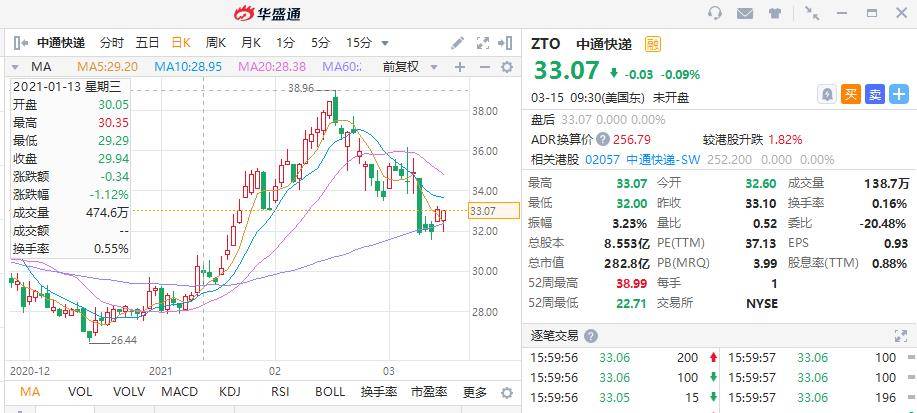This screenshot has height=413, width=917.
Task: Collapse left panel arrow beside 中通快递
Action: [20, 43]
